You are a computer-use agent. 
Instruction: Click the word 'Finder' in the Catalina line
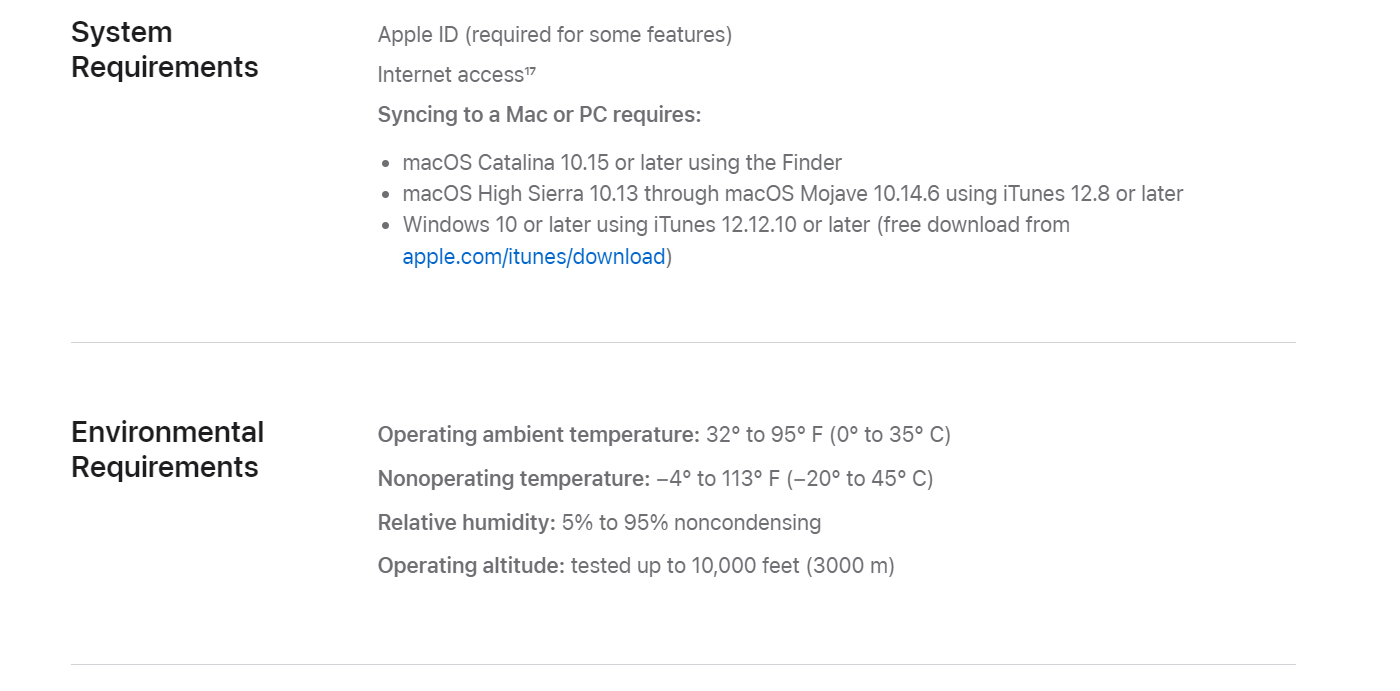(x=812, y=163)
